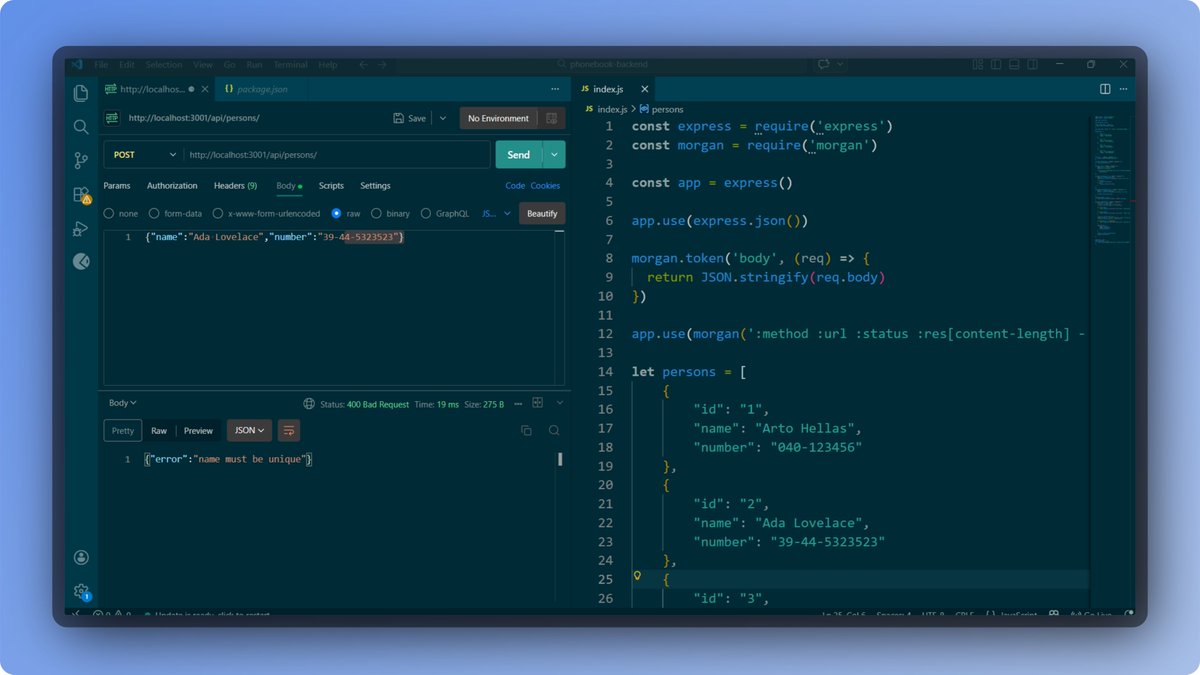Open the Cookies link
The height and width of the screenshot is (675, 1200).
coord(545,186)
